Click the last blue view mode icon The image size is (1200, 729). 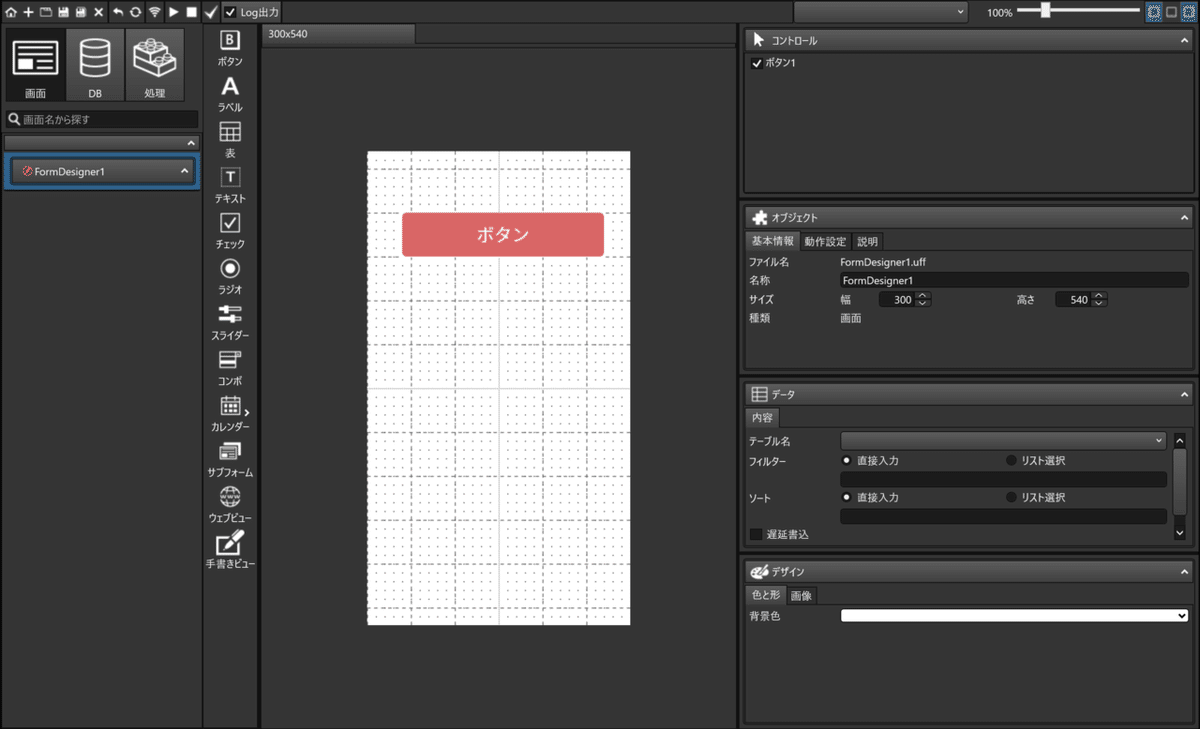(1189, 12)
